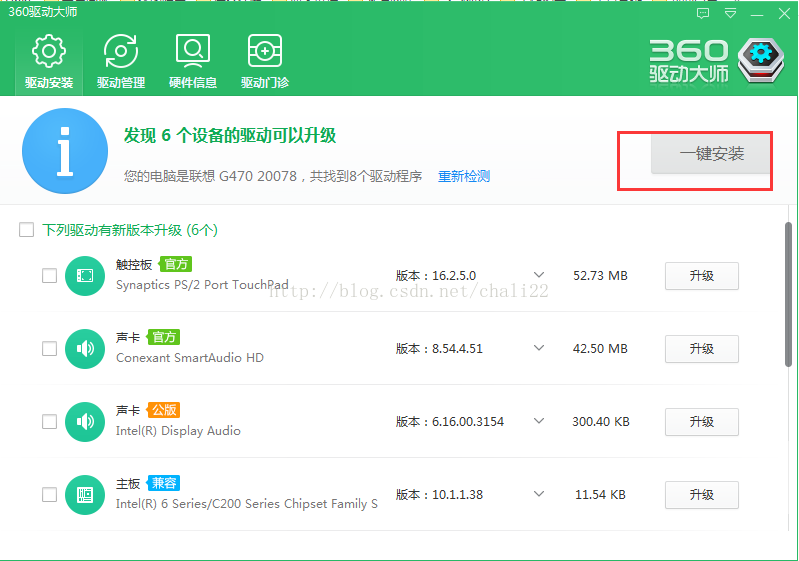Click the 触控板 touchpad device icon
This screenshot has width=799, height=561.
pos(85,276)
